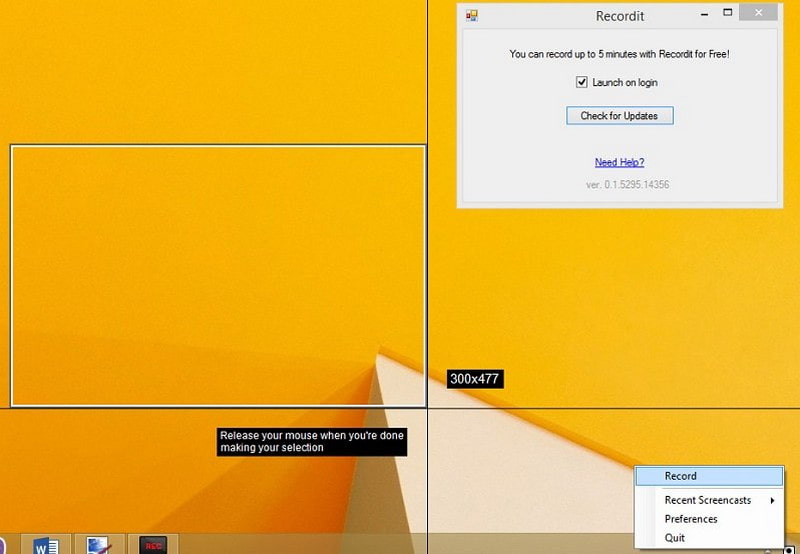Click the Recordit window title icon
Screen dimensions: 800x554
pos(472,15)
